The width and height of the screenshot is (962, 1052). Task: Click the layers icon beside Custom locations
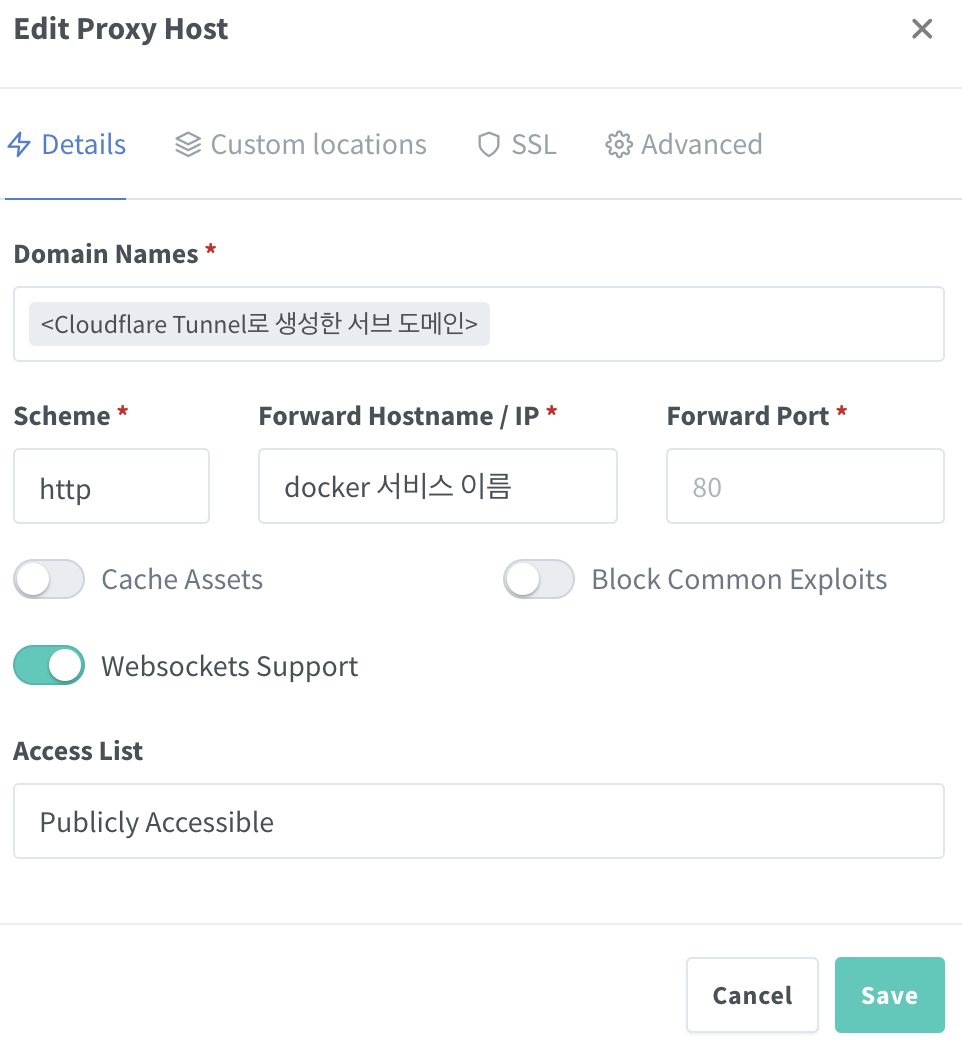[x=187, y=145]
